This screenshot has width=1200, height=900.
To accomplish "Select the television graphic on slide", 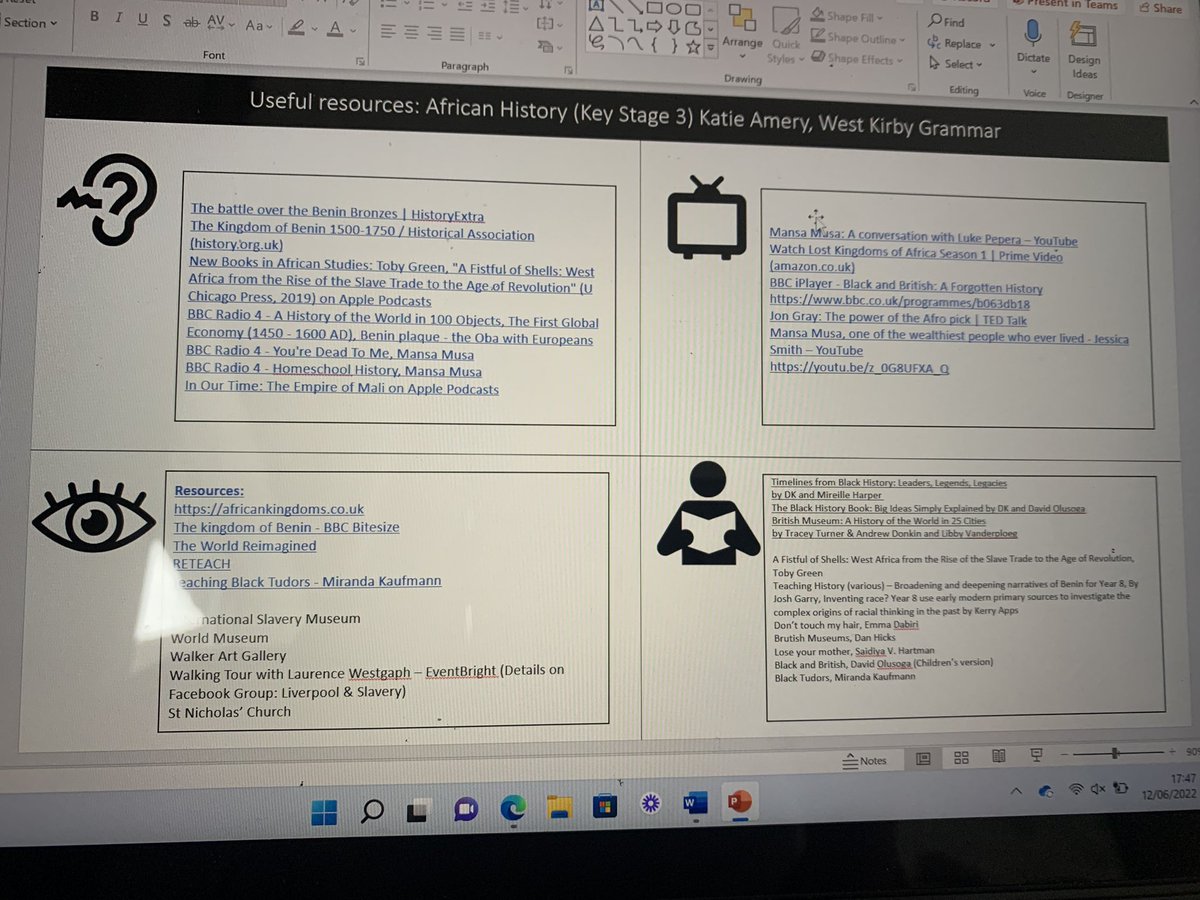I will pos(706,217).
